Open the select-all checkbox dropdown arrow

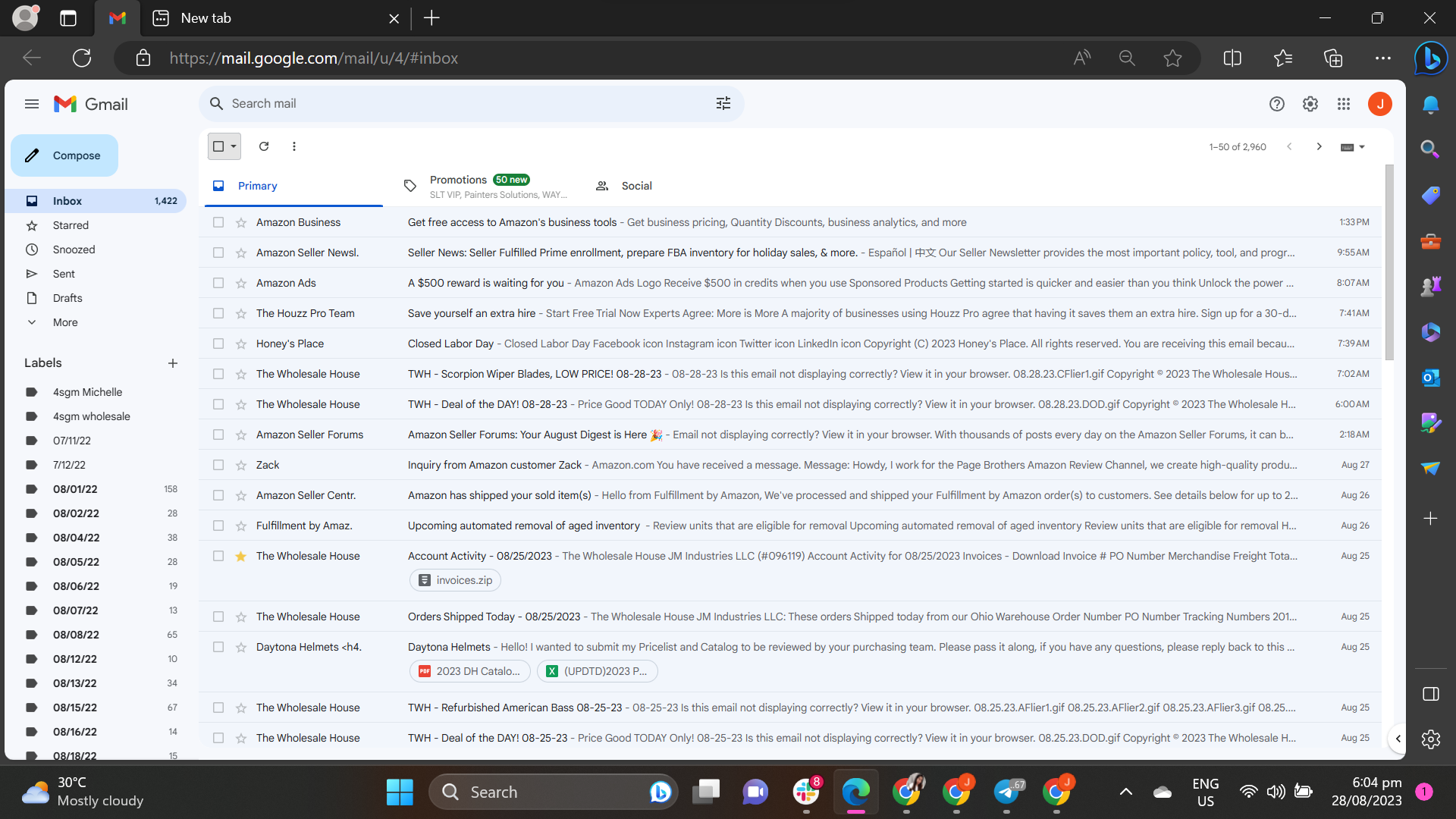point(234,146)
